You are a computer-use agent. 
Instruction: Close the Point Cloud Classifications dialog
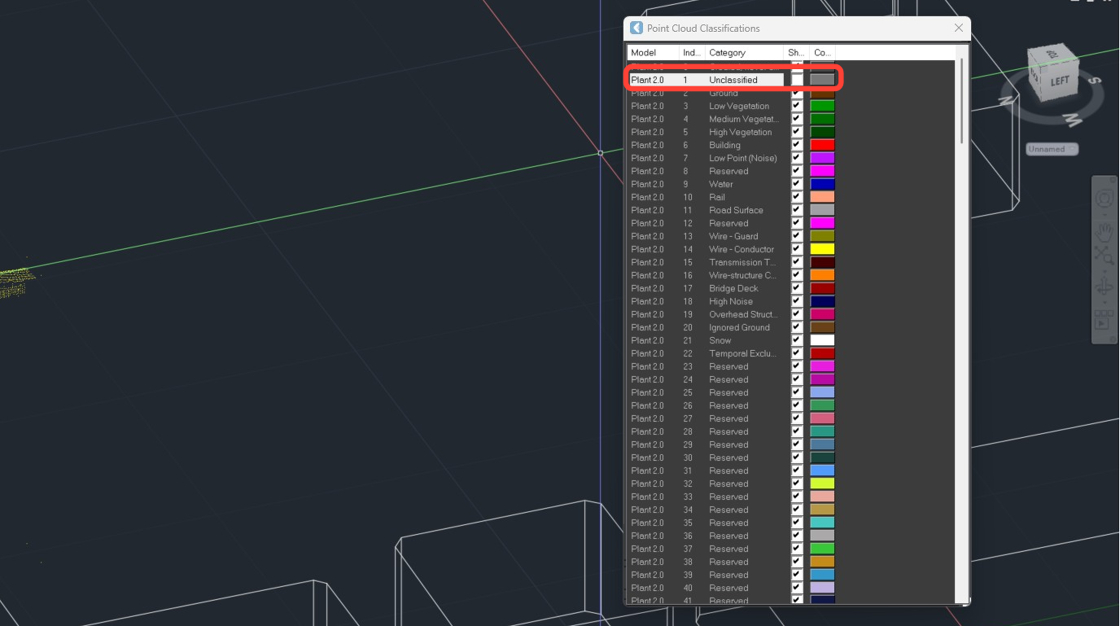959,28
